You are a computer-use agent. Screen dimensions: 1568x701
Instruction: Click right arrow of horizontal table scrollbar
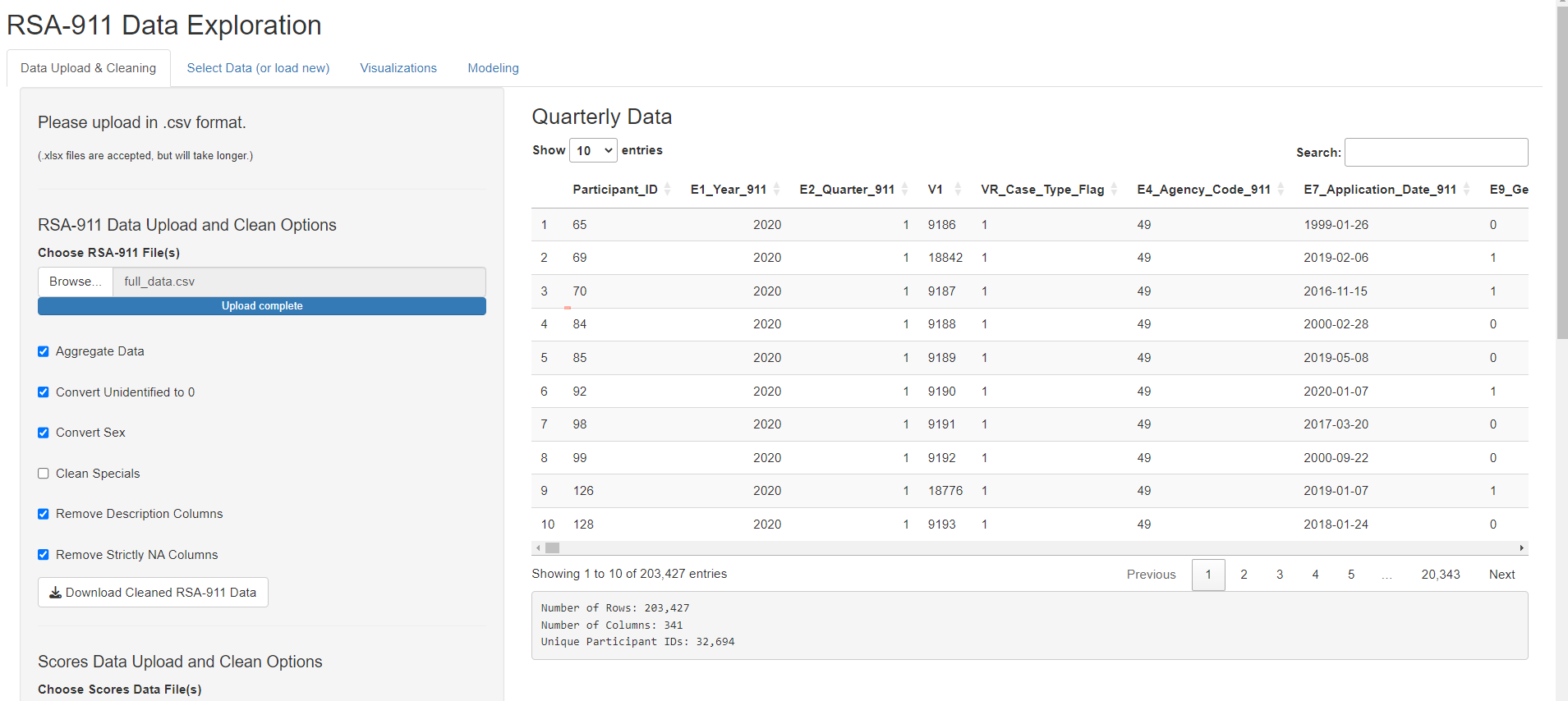point(1521,548)
